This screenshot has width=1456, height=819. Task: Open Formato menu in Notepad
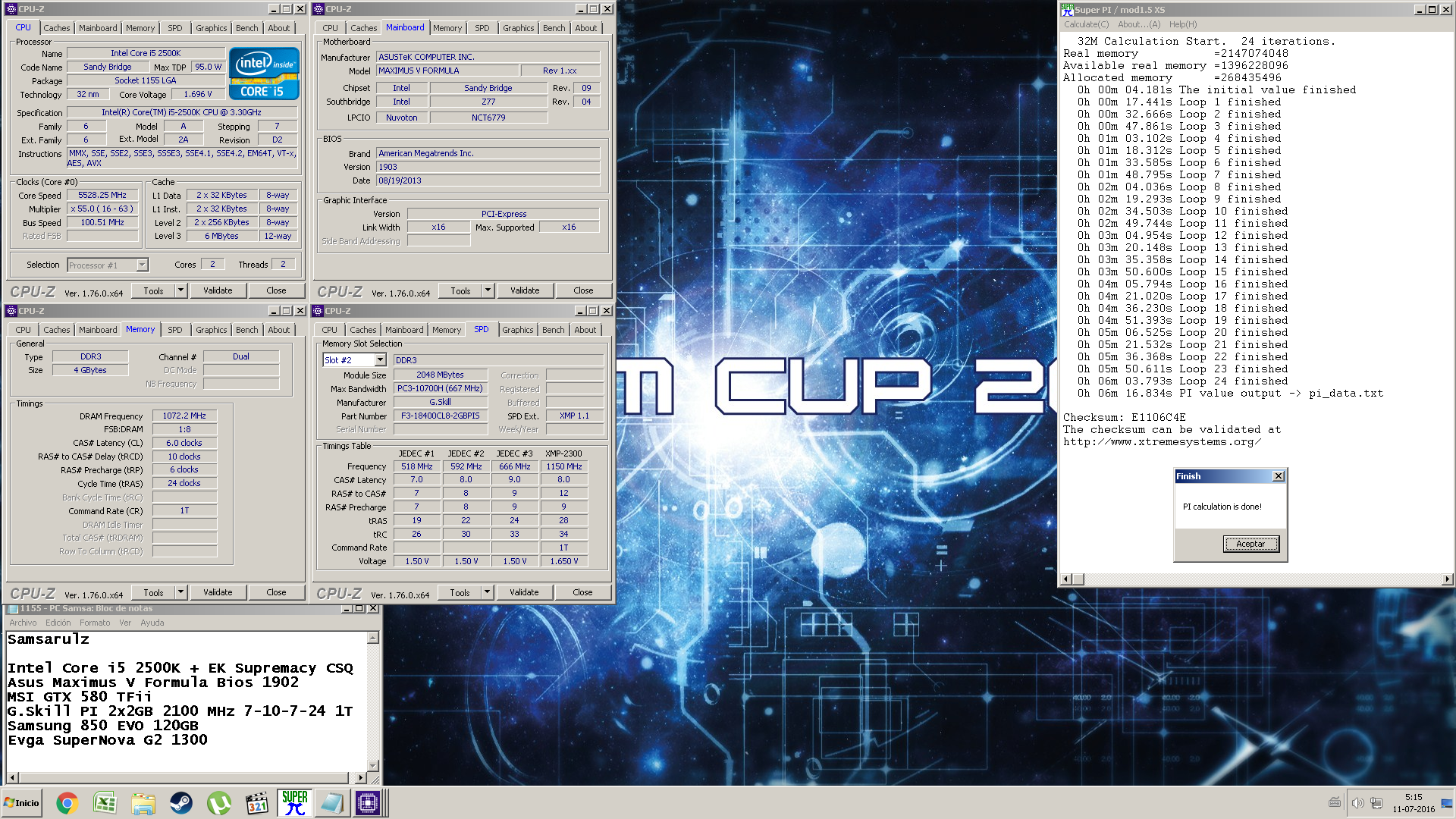(95, 623)
